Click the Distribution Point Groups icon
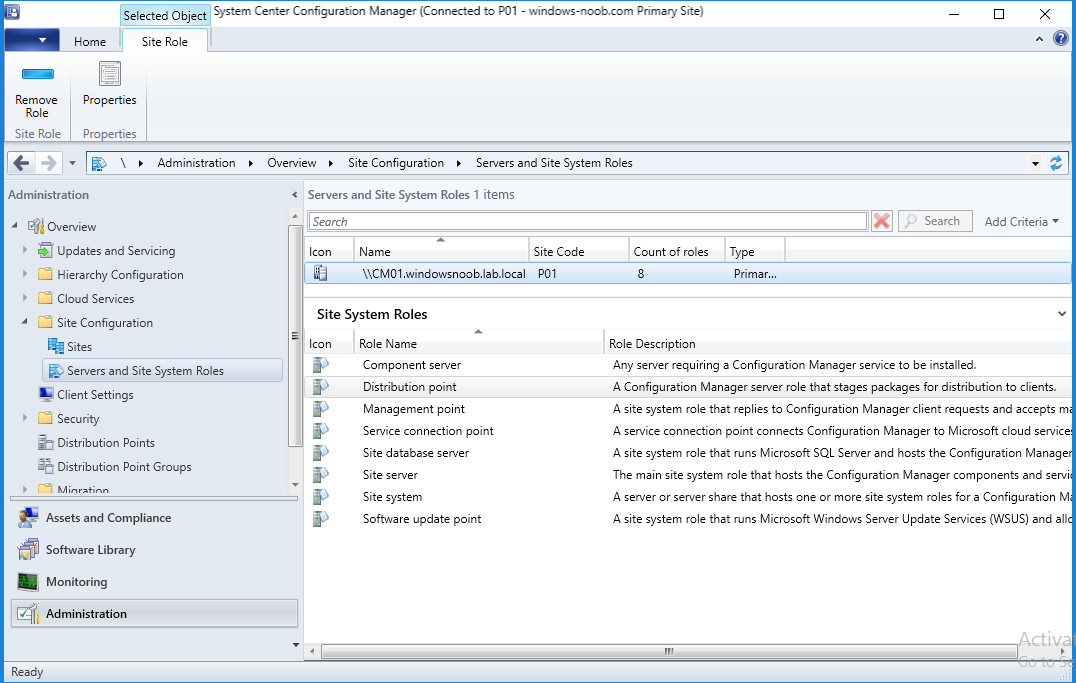The image size is (1076, 683). (46, 467)
